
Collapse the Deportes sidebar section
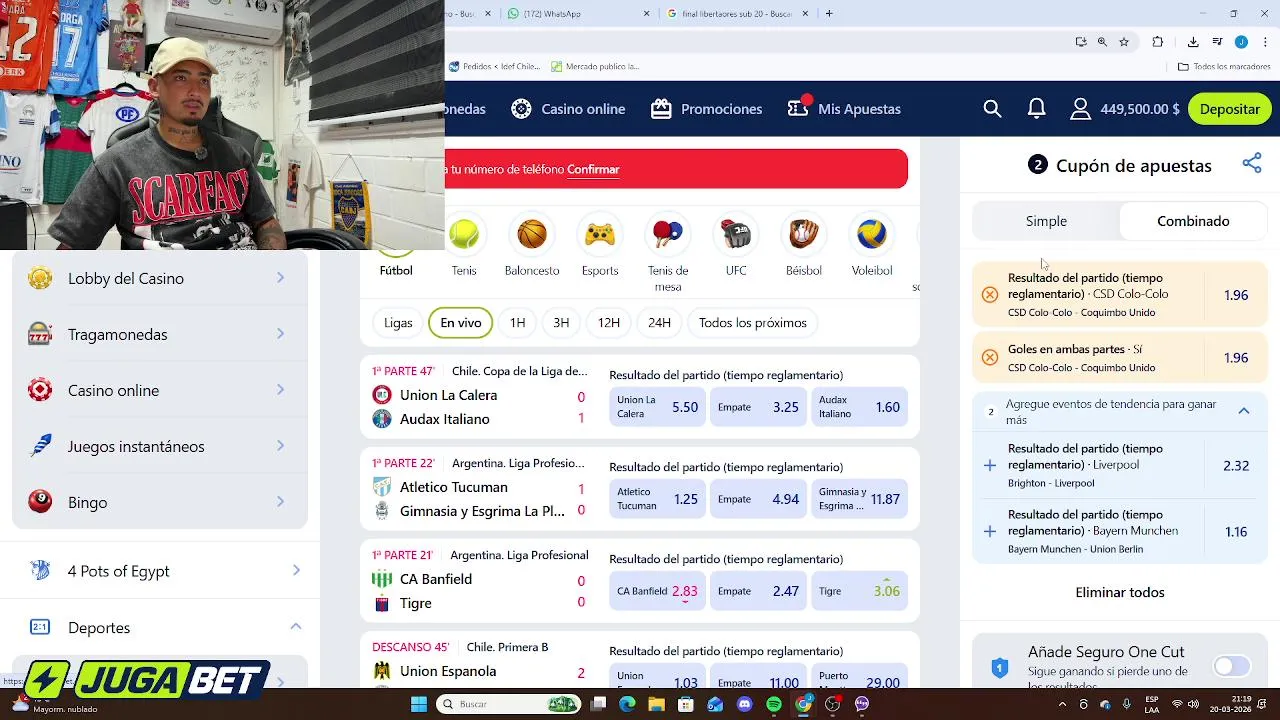[296, 627]
